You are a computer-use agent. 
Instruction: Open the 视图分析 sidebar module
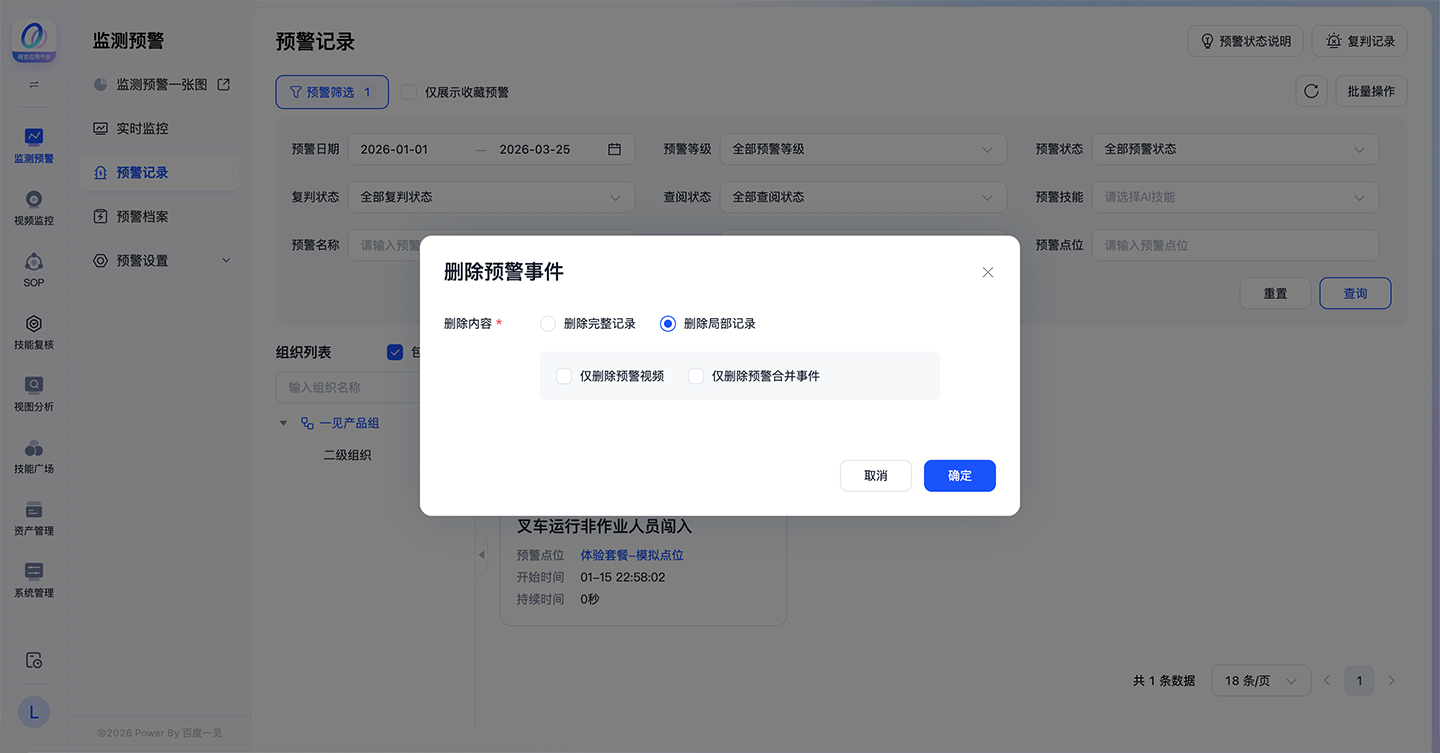tap(34, 393)
